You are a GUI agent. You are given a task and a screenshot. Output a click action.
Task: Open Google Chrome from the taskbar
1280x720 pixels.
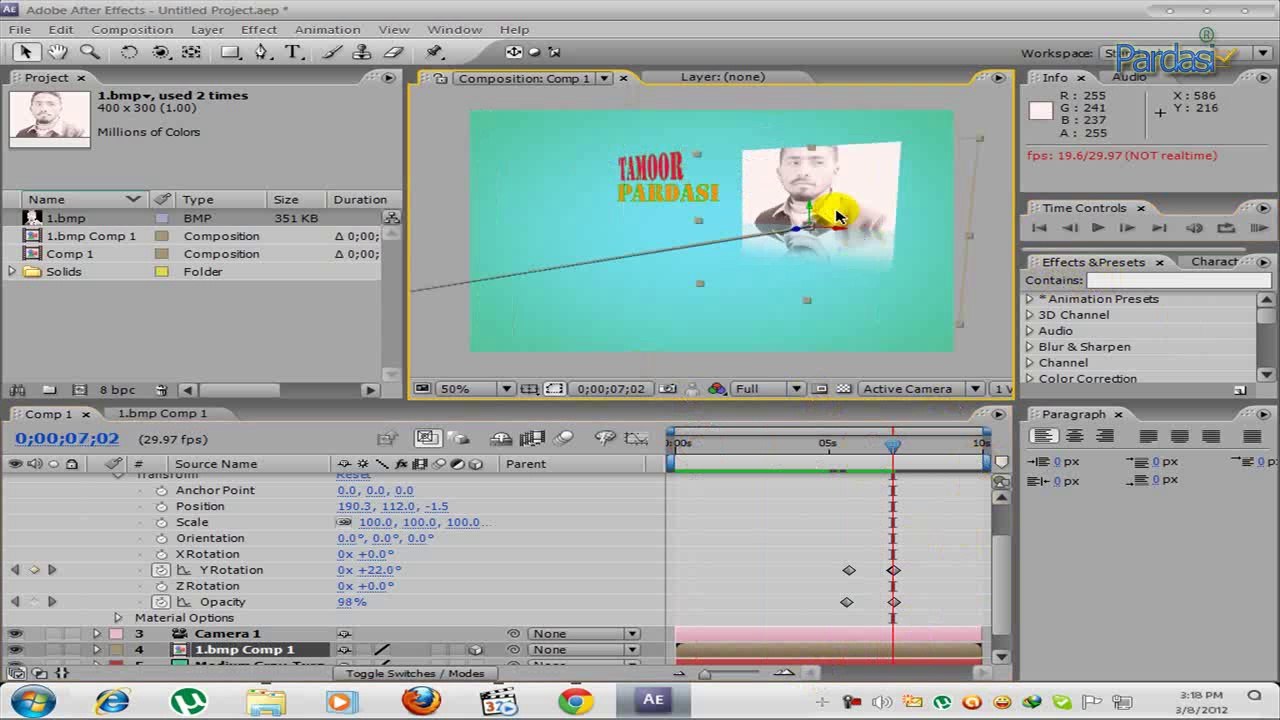pyautogui.click(x=575, y=701)
